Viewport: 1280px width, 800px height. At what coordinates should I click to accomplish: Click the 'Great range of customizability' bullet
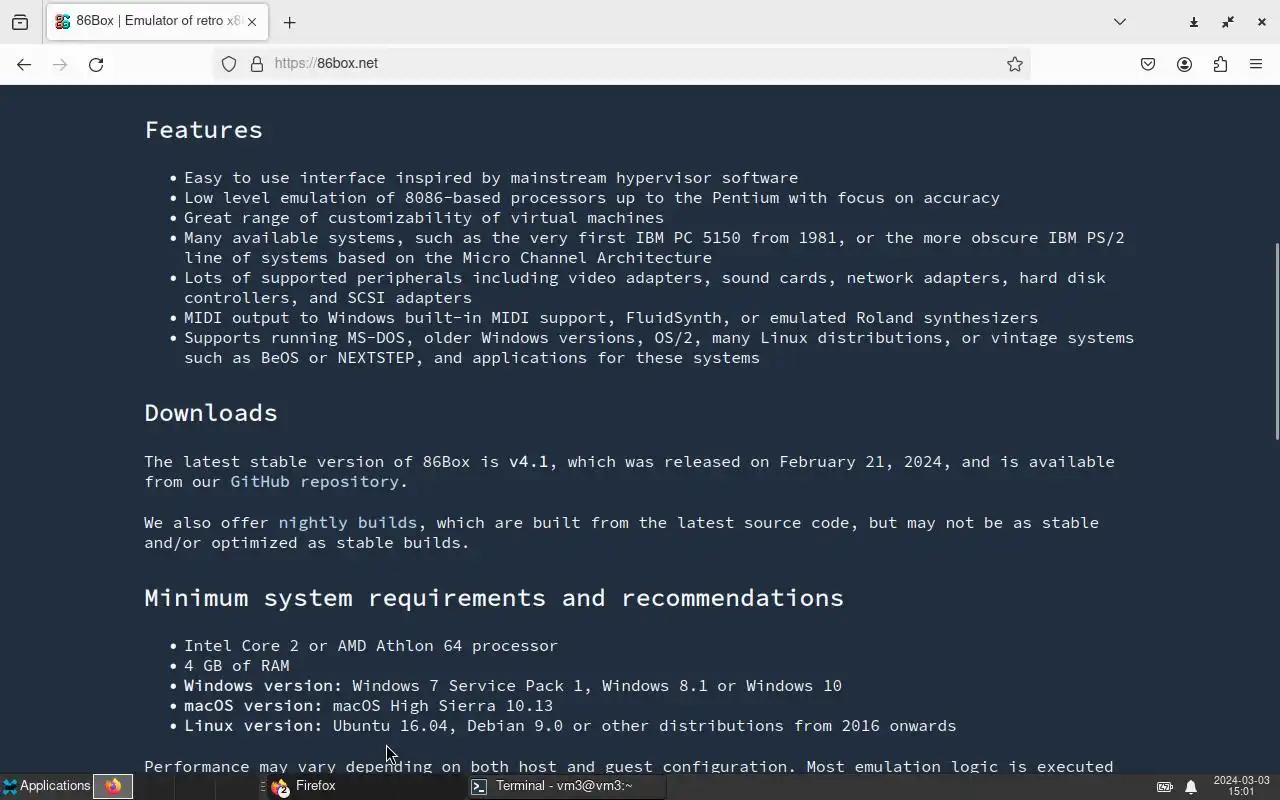click(424, 218)
